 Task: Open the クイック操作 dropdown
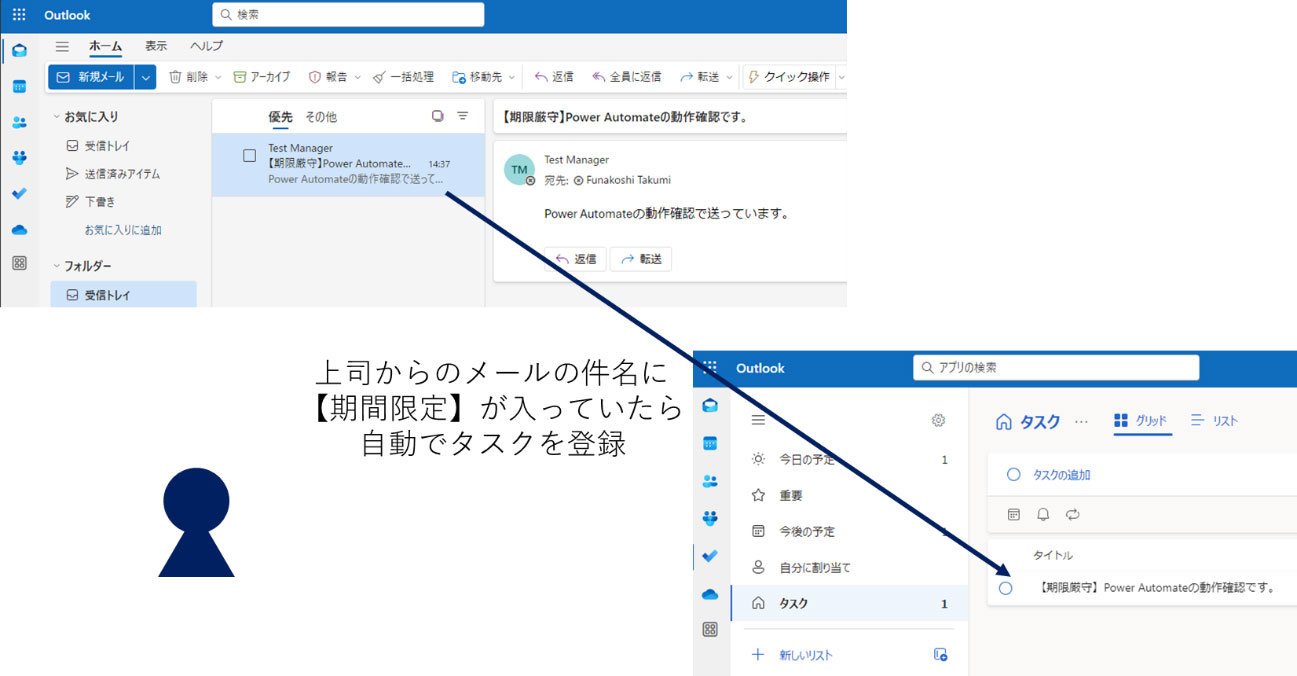pos(841,77)
